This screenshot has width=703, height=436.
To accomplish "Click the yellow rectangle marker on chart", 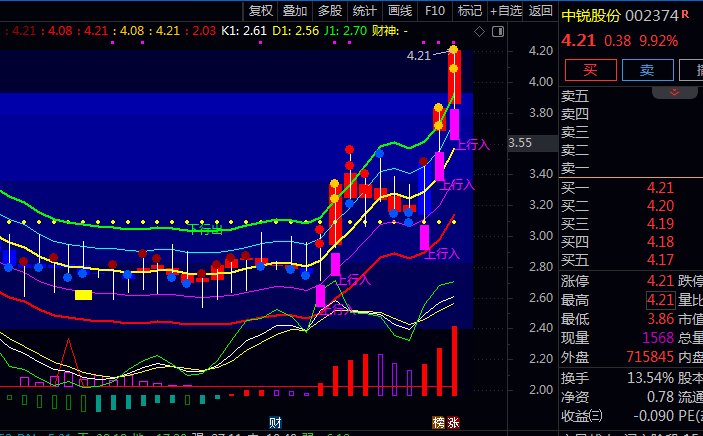I will click(83, 295).
